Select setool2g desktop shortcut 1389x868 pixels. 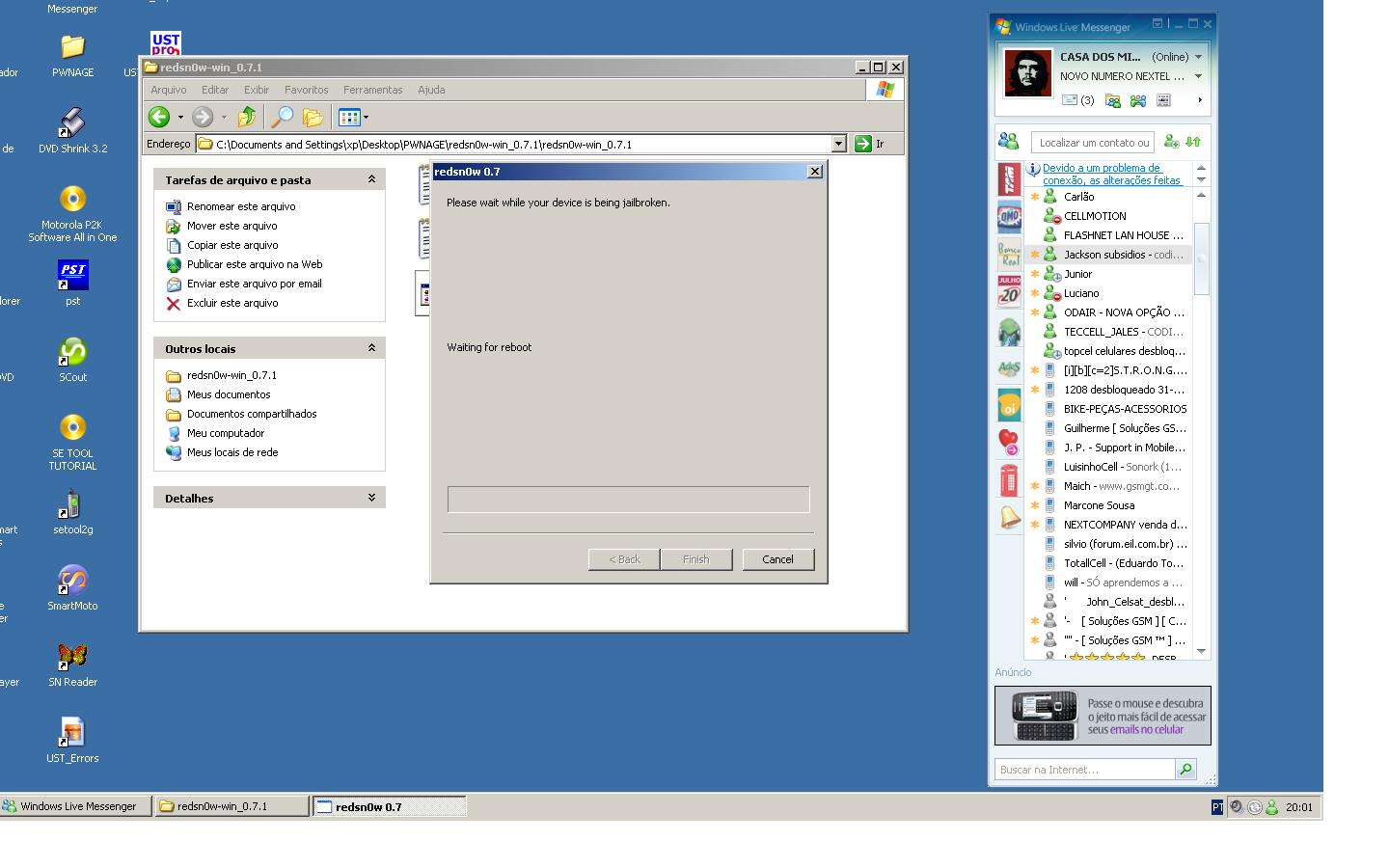(72, 511)
